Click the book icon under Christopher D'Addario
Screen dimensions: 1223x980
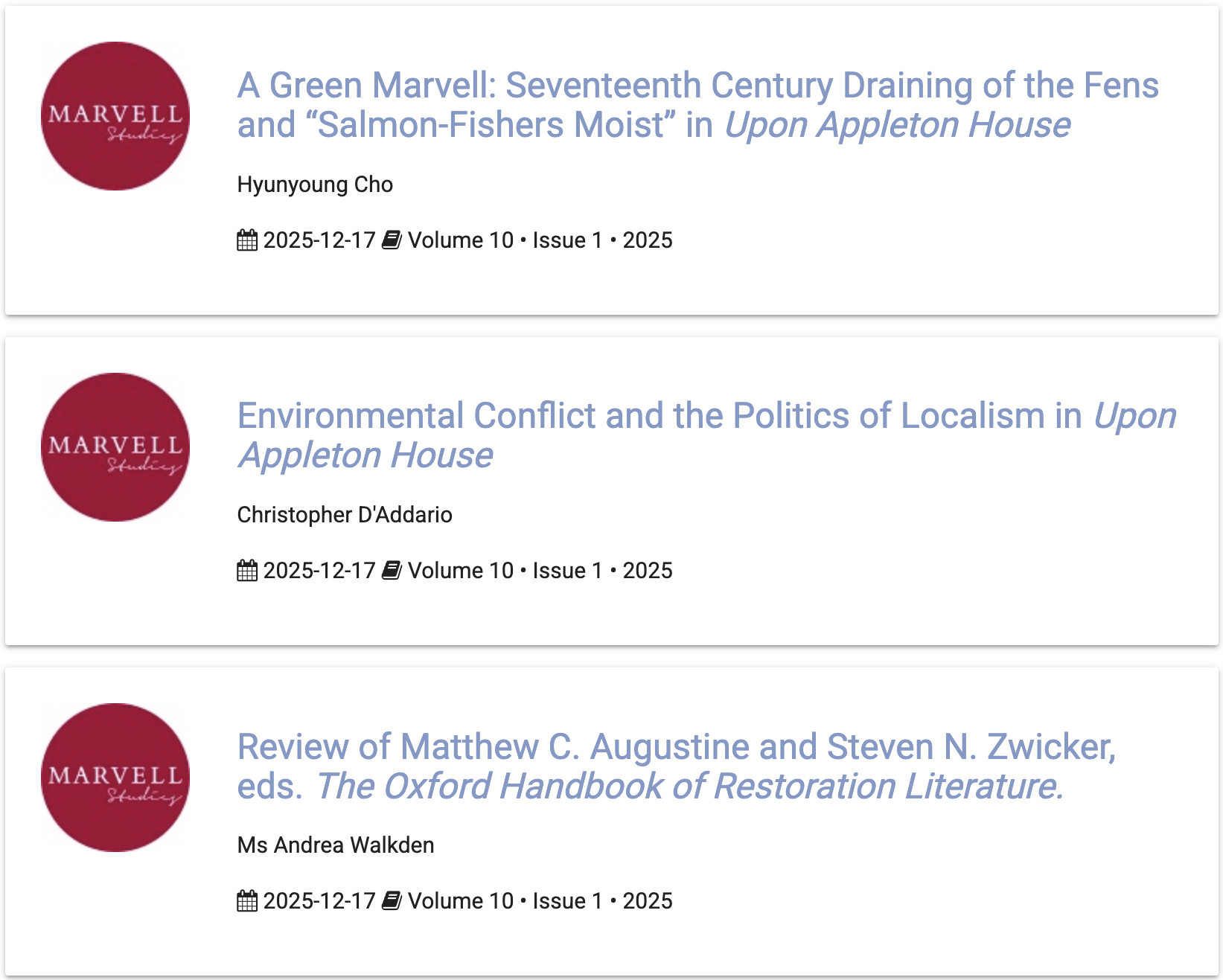392,571
